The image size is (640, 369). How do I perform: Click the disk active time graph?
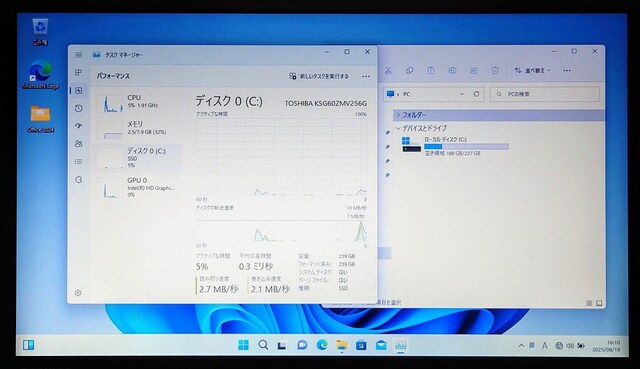pos(281,158)
